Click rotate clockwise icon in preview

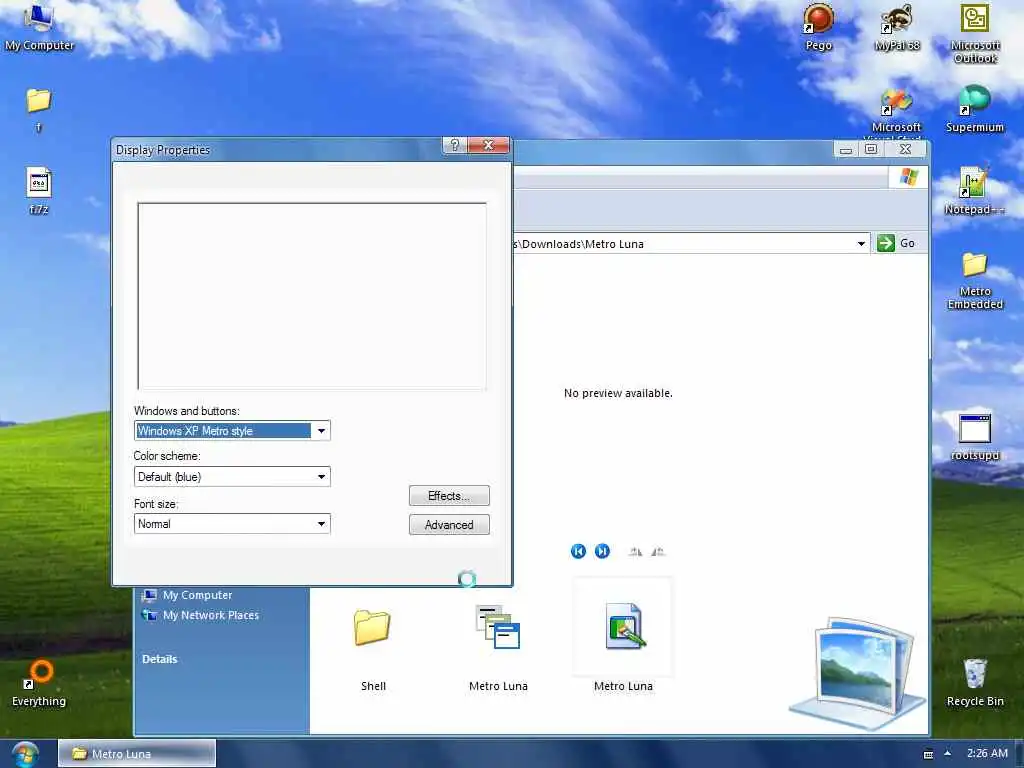[x=635, y=552]
